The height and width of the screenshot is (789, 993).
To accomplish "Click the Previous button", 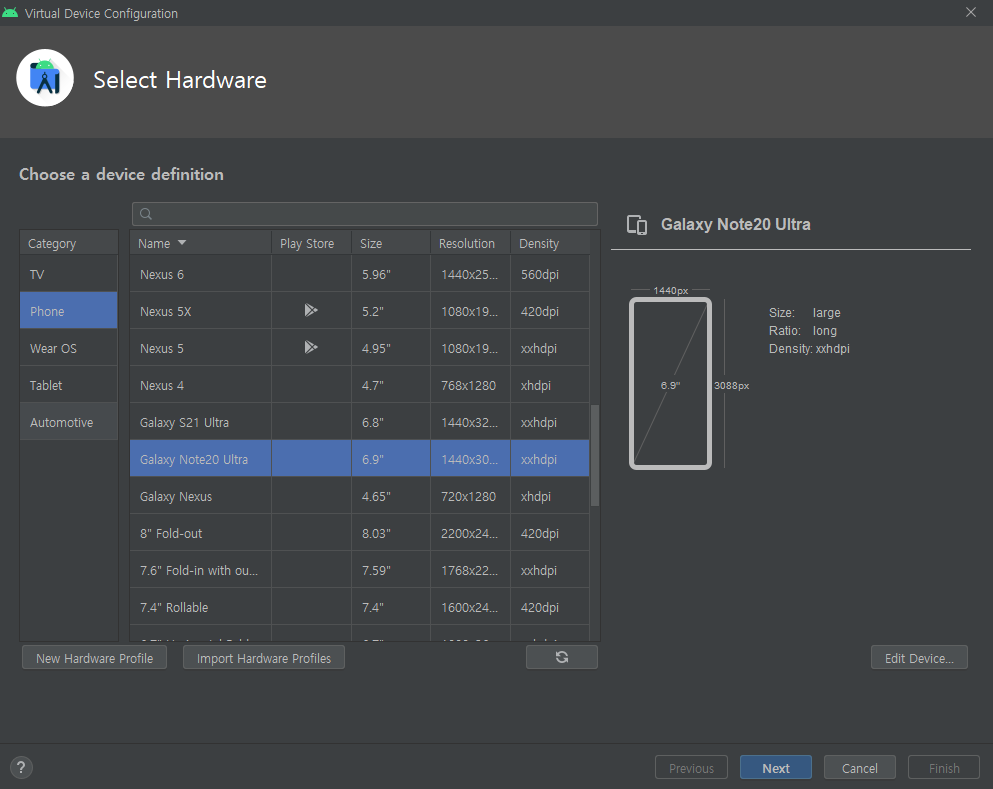I will (691, 767).
